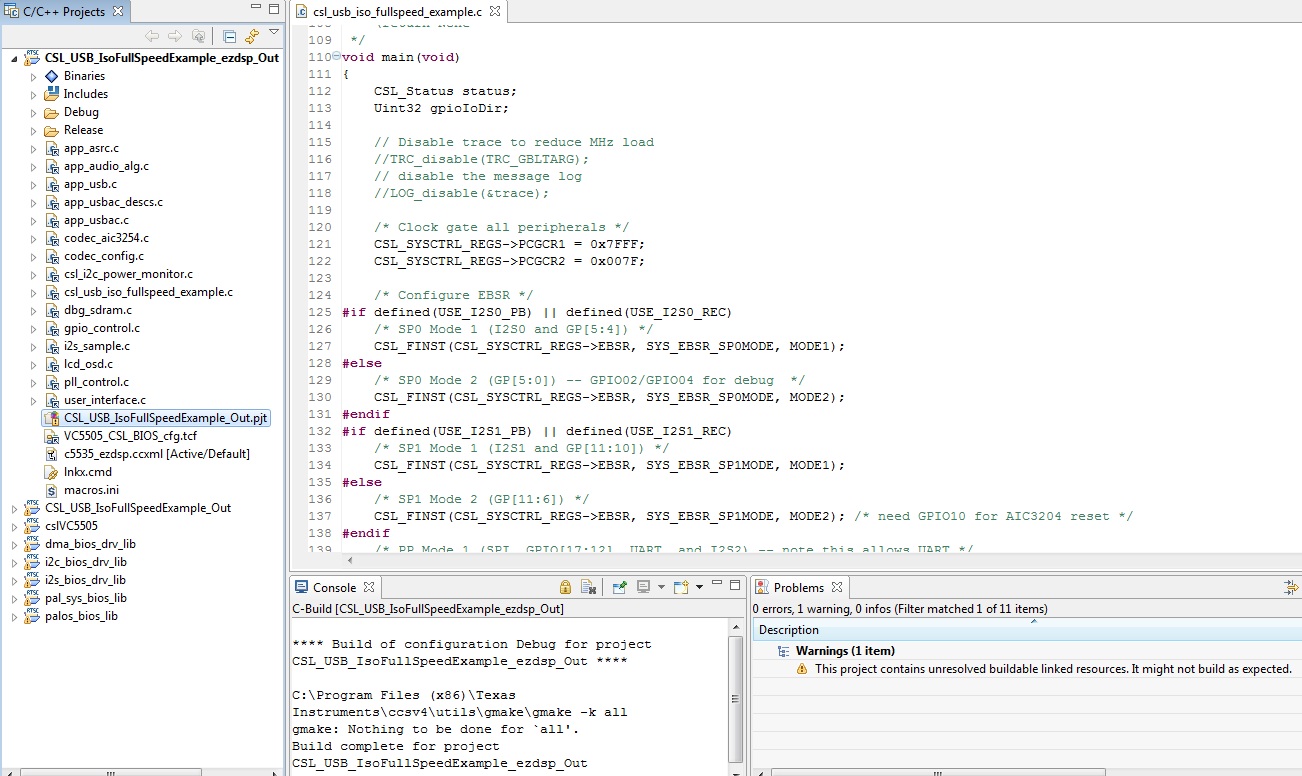Minimize the Console view
The image size is (1302, 776).
pyautogui.click(x=718, y=585)
